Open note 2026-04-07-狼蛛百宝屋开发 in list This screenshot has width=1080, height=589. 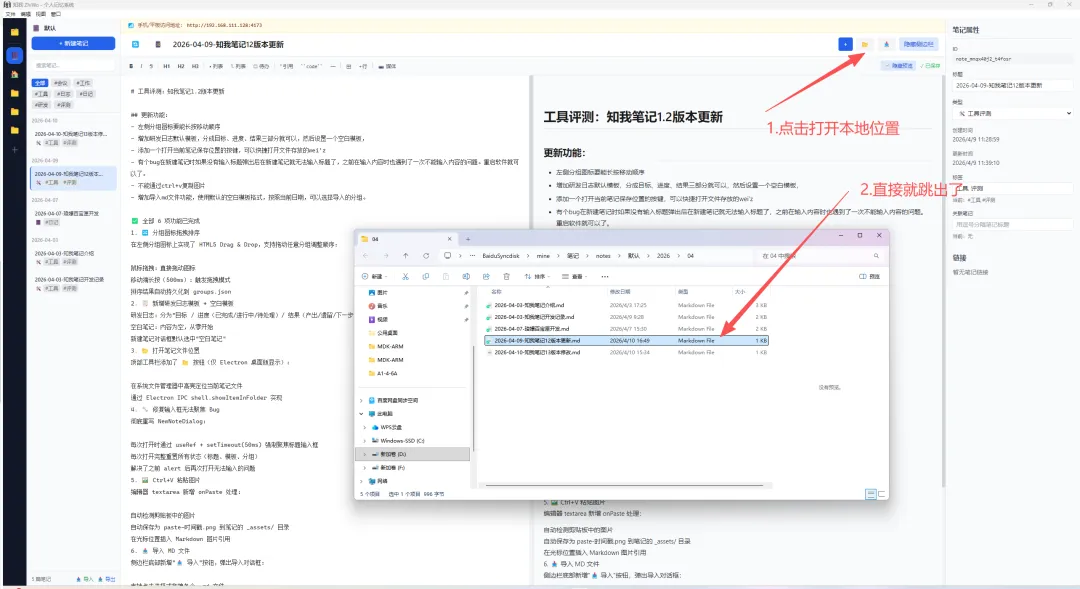(73, 218)
